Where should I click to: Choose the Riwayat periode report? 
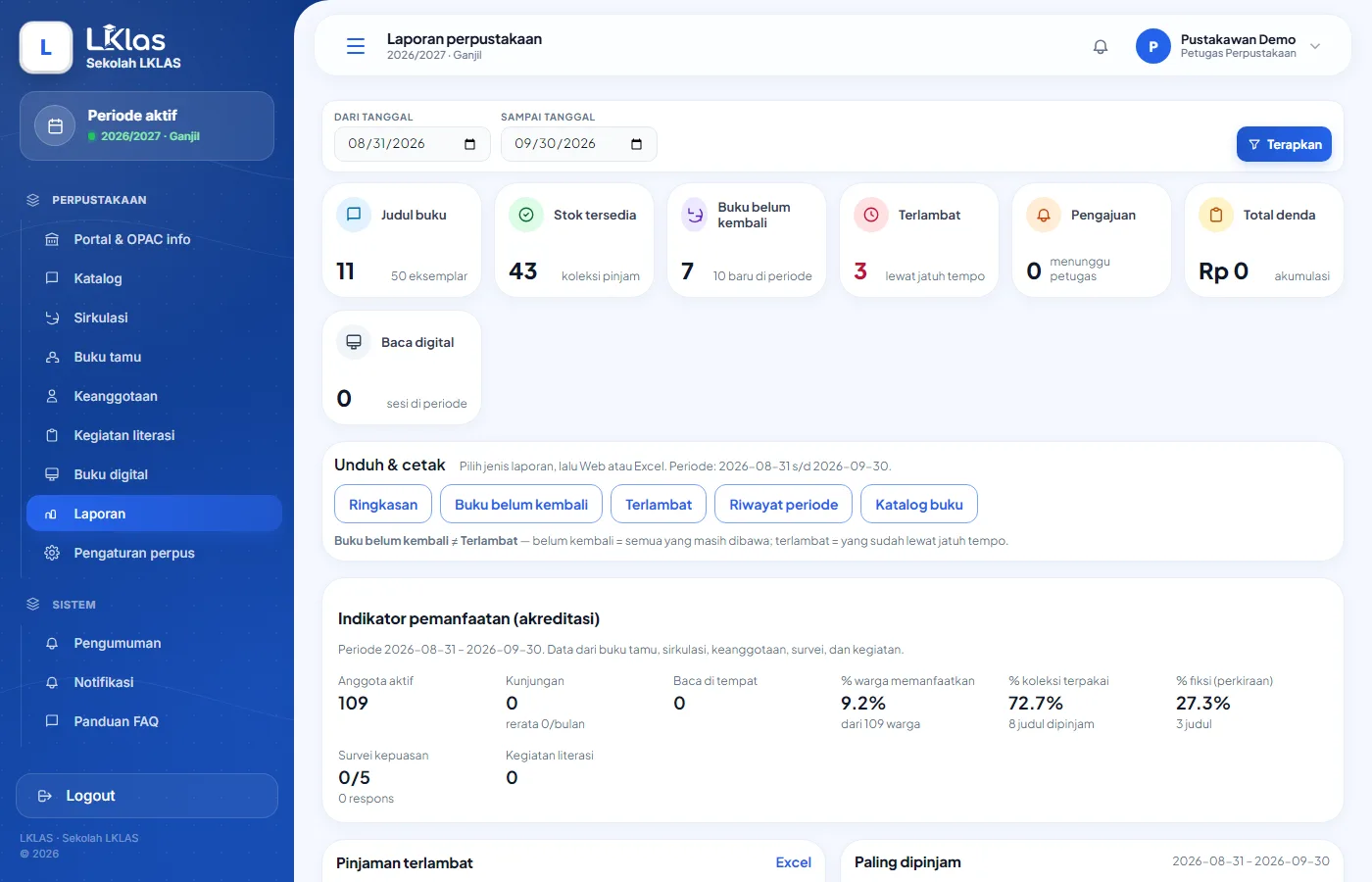pos(784,505)
